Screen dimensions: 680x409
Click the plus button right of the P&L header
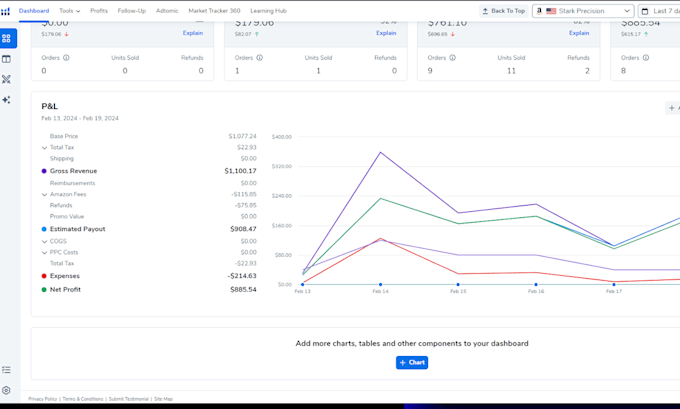point(672,108)
